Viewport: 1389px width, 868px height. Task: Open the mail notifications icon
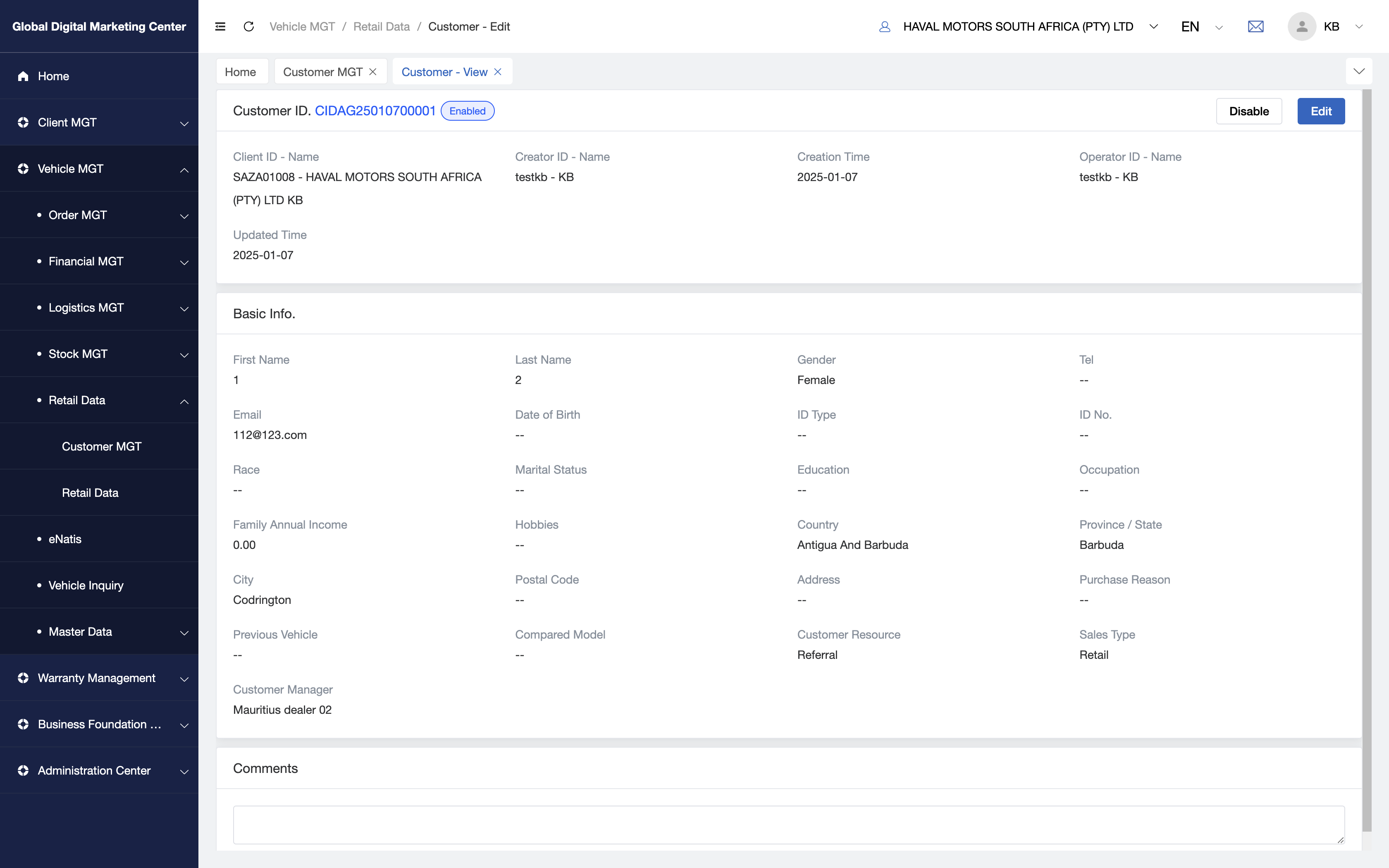pyautogui.click(x=1255, y=26)
